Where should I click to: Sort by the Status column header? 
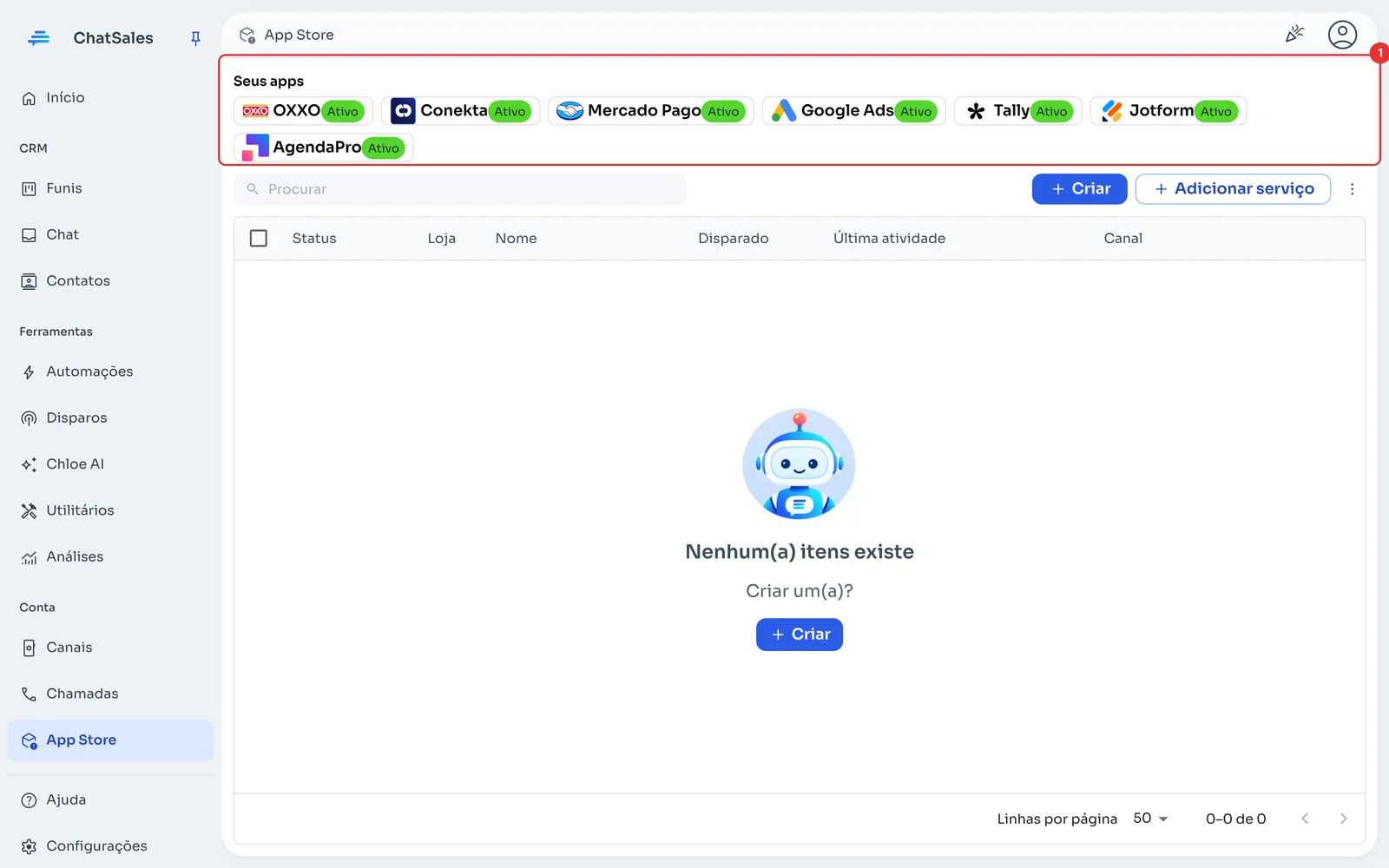coord(314,239)
